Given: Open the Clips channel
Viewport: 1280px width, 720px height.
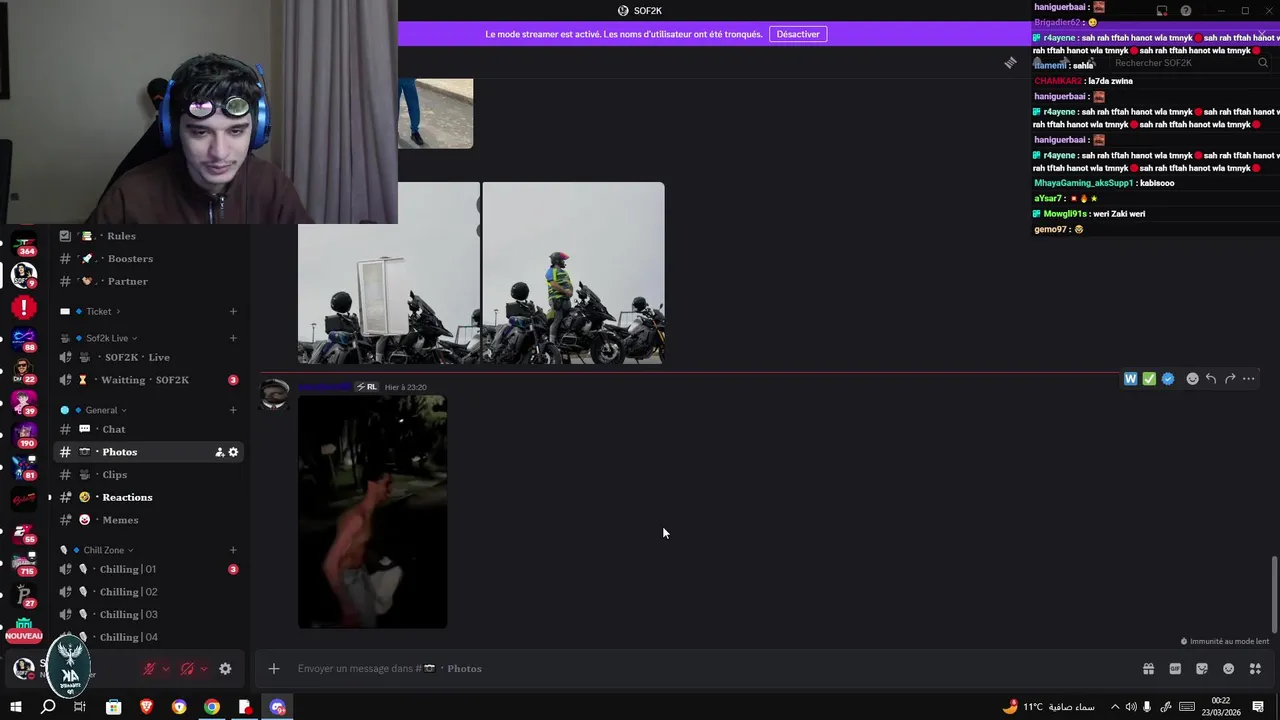Looking at the screenshot, I should pyautogui.click(x=148, y=475).
